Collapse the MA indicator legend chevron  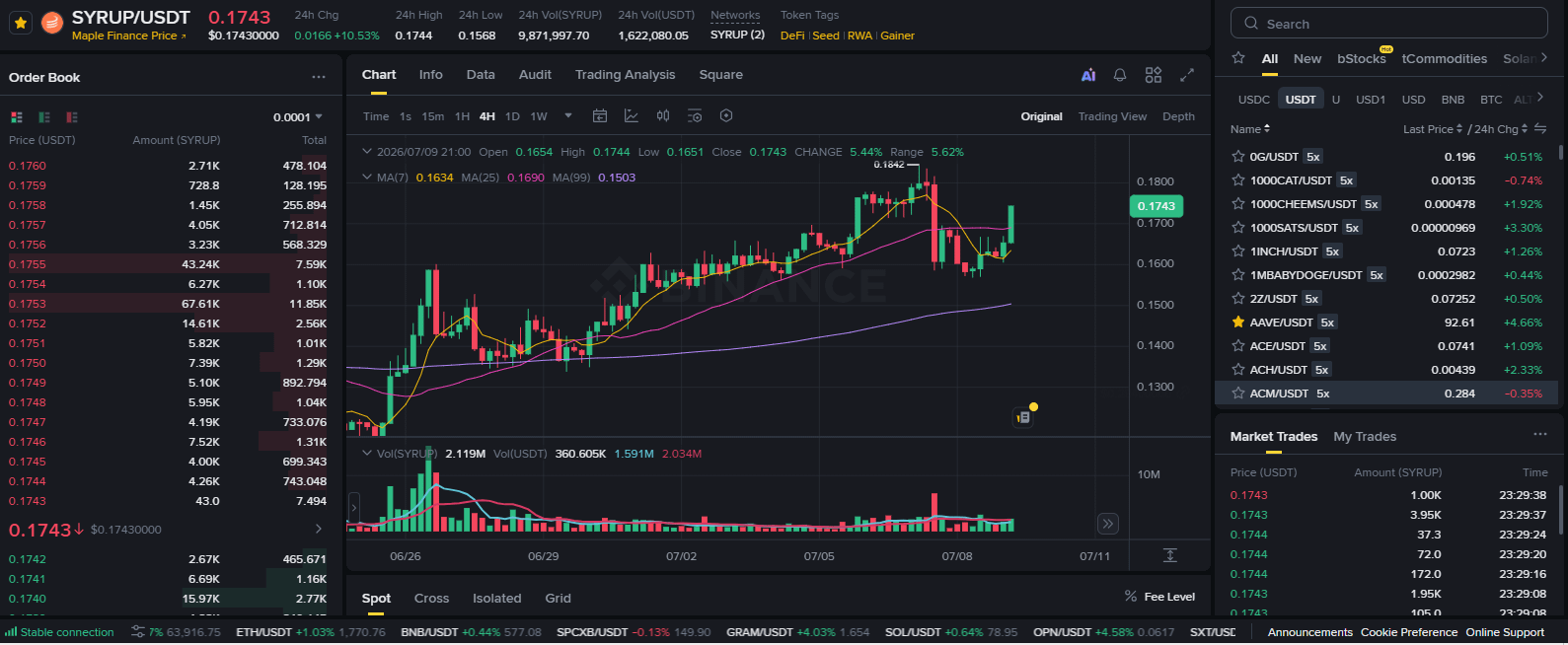[367, 178]
